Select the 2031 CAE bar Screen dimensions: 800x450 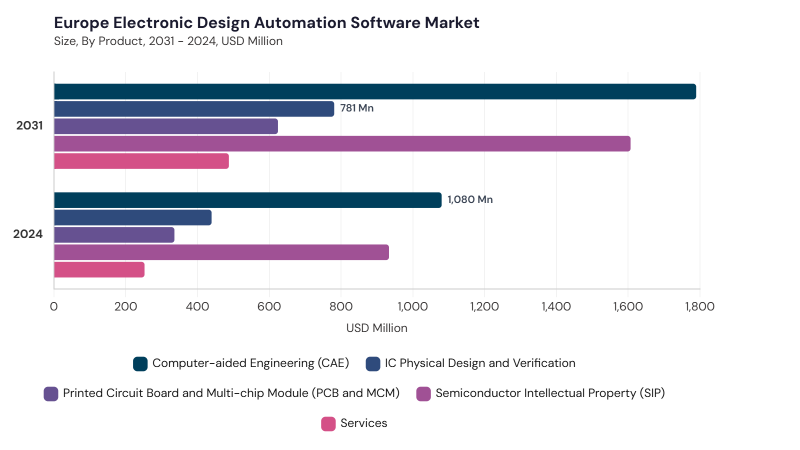(375, 92)
